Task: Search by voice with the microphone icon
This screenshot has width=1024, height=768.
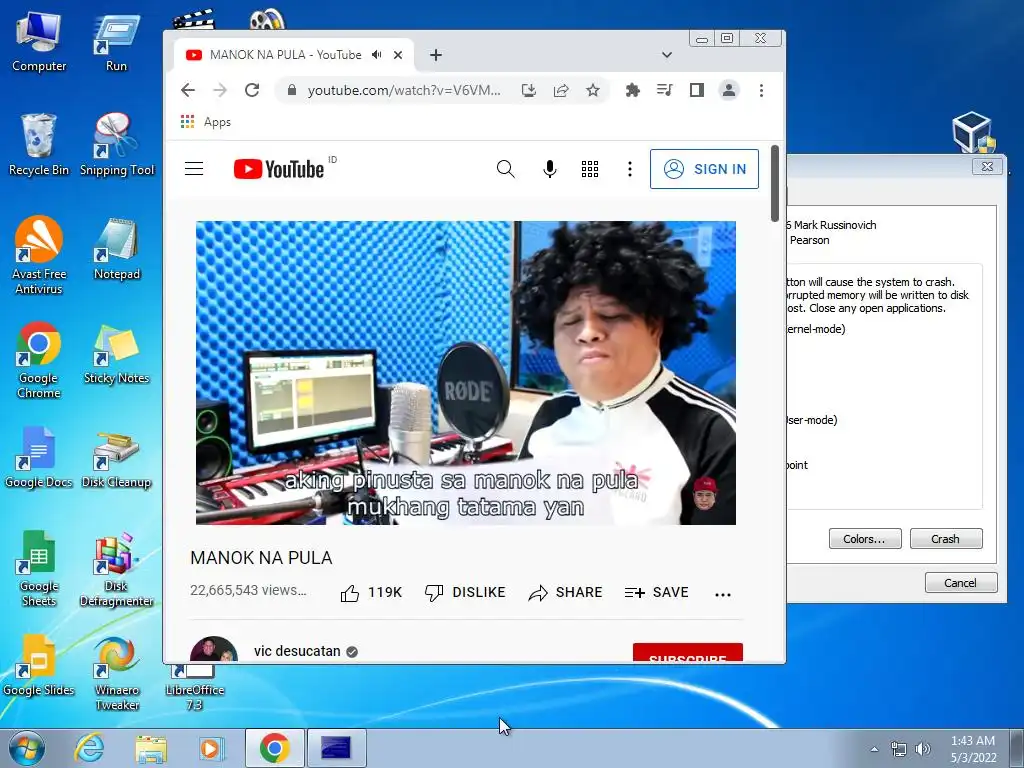Action: [x=550, y=169]
